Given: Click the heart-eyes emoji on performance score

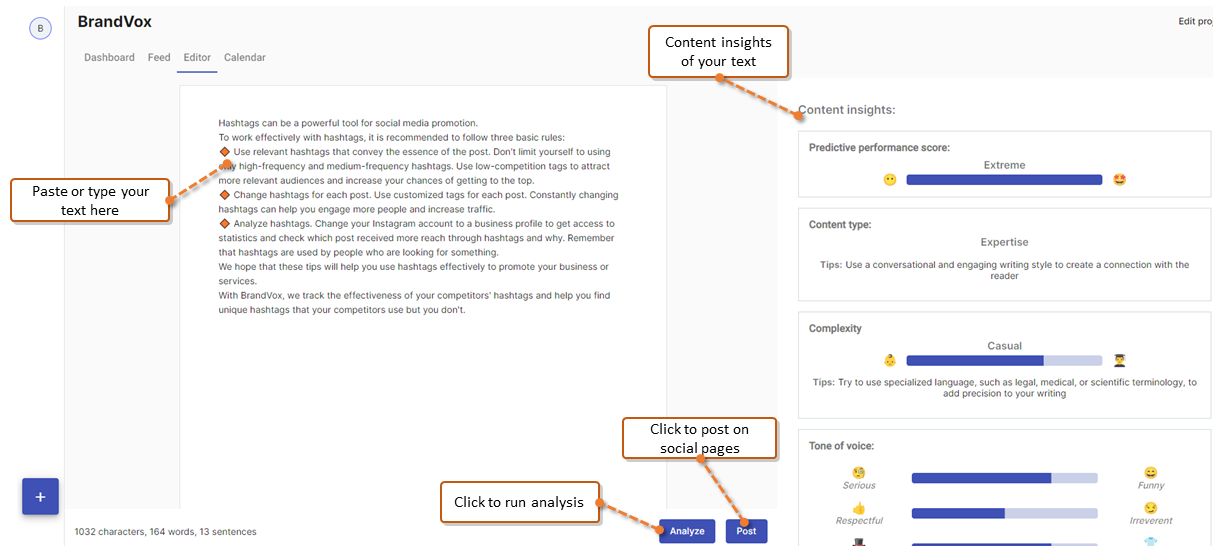Looking at the screenshot, I should (x=1120, y=180).
